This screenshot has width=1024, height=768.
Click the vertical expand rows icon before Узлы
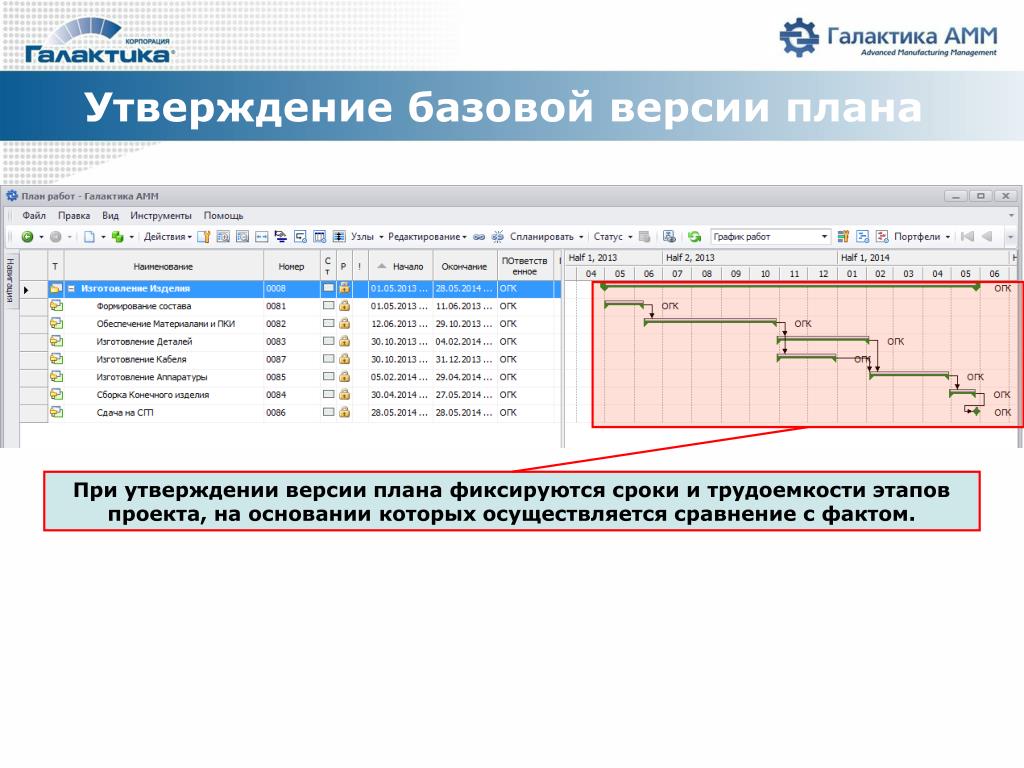pos(339,236)
